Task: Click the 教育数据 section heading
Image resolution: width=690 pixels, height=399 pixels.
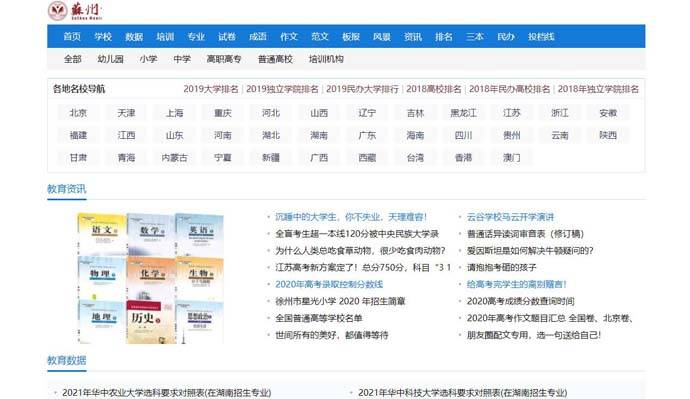Action: pos(66,360)
